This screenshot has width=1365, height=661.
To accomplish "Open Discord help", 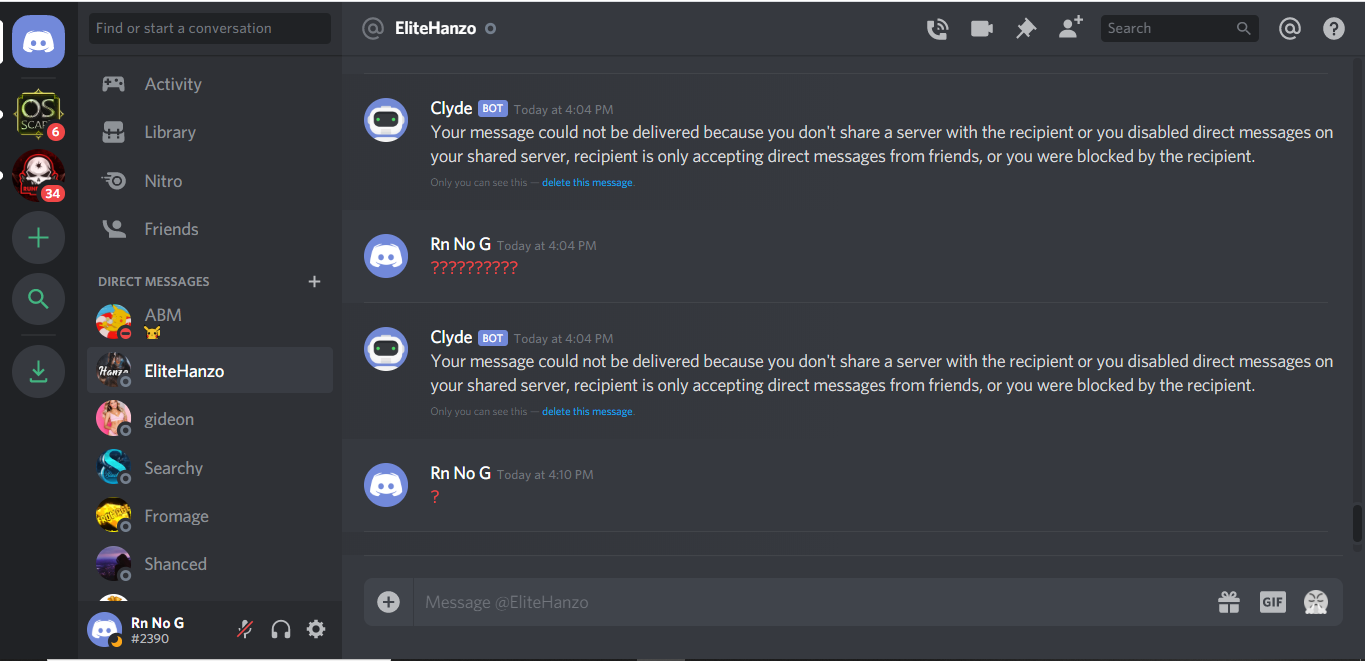I will coord(1334,28).
